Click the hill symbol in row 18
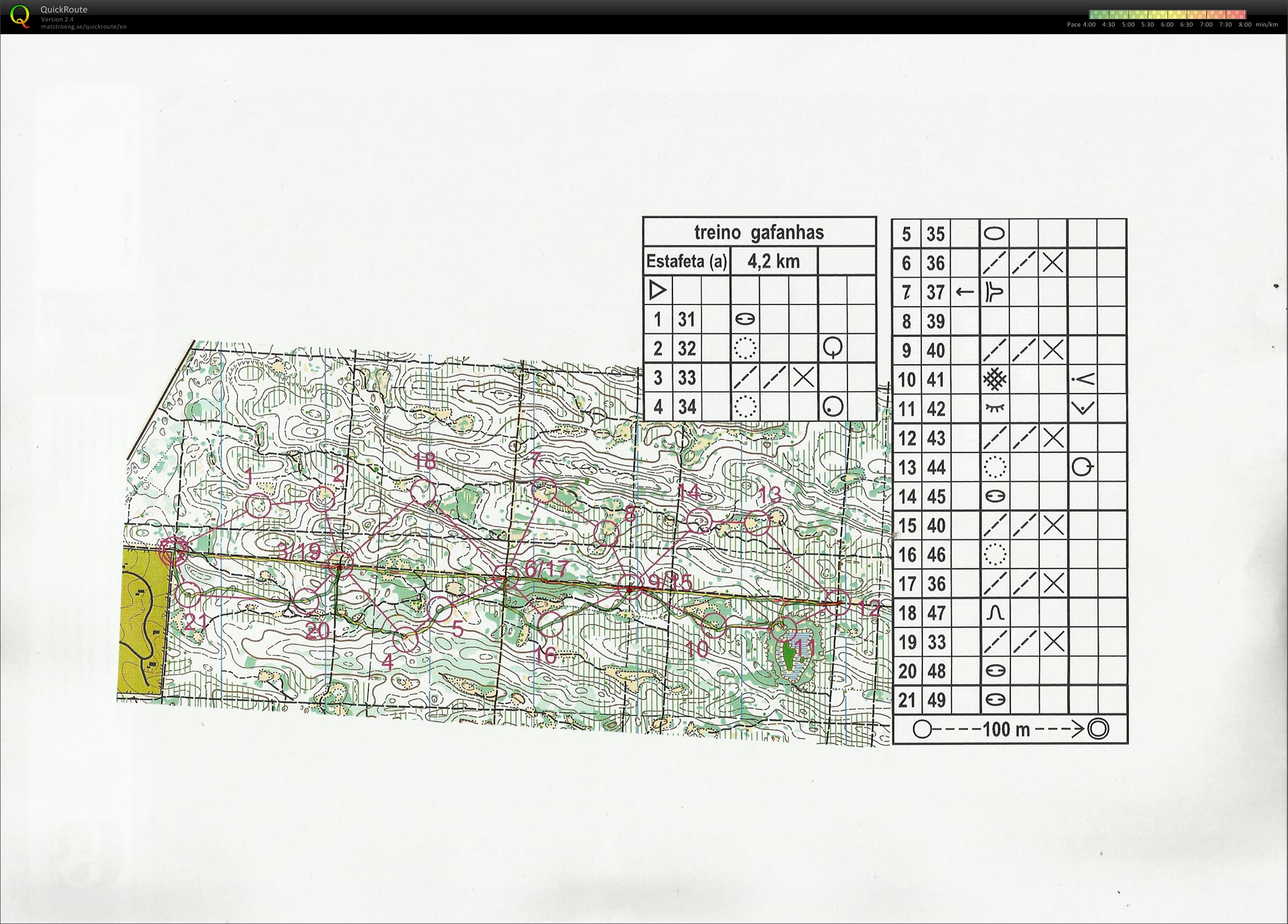This screenshot has width=1288, height=924. (x=994, y=612)
